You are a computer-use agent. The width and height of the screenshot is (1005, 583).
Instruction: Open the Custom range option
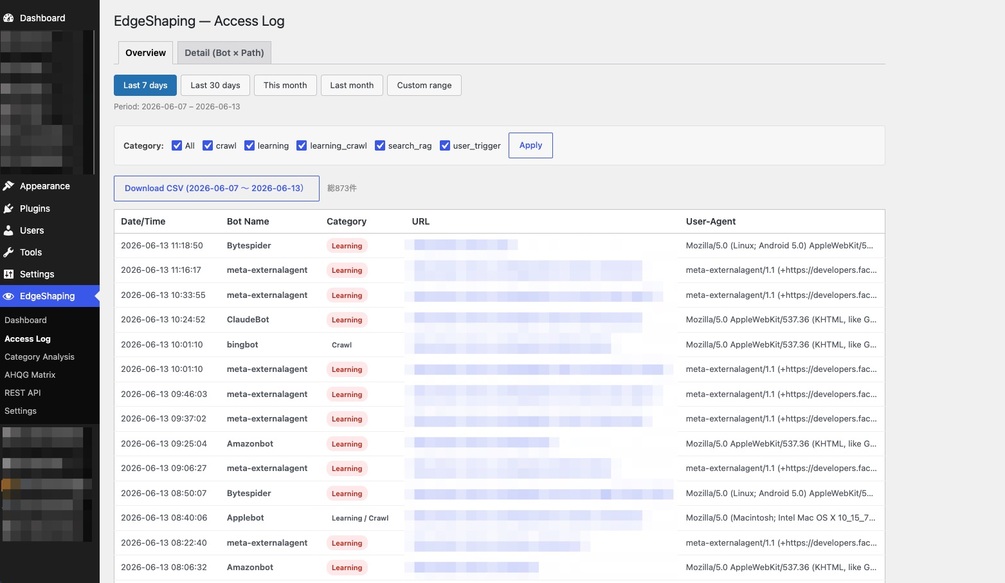pos(424,85)
